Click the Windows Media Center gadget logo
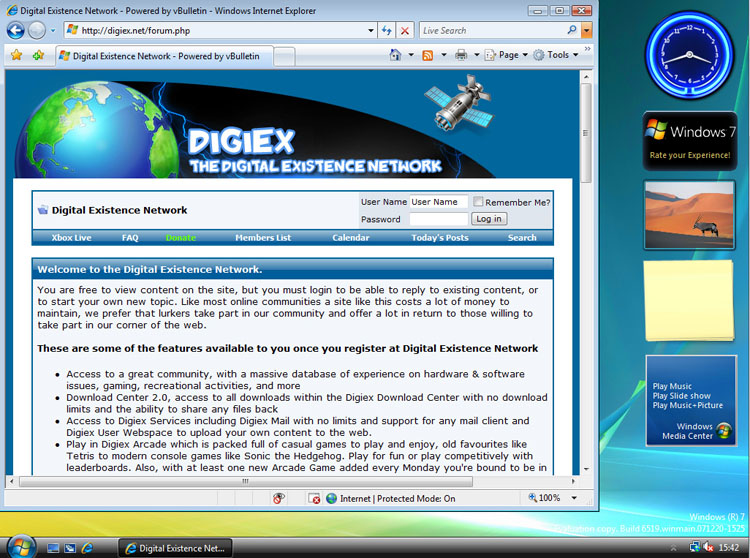 (724, 430)
